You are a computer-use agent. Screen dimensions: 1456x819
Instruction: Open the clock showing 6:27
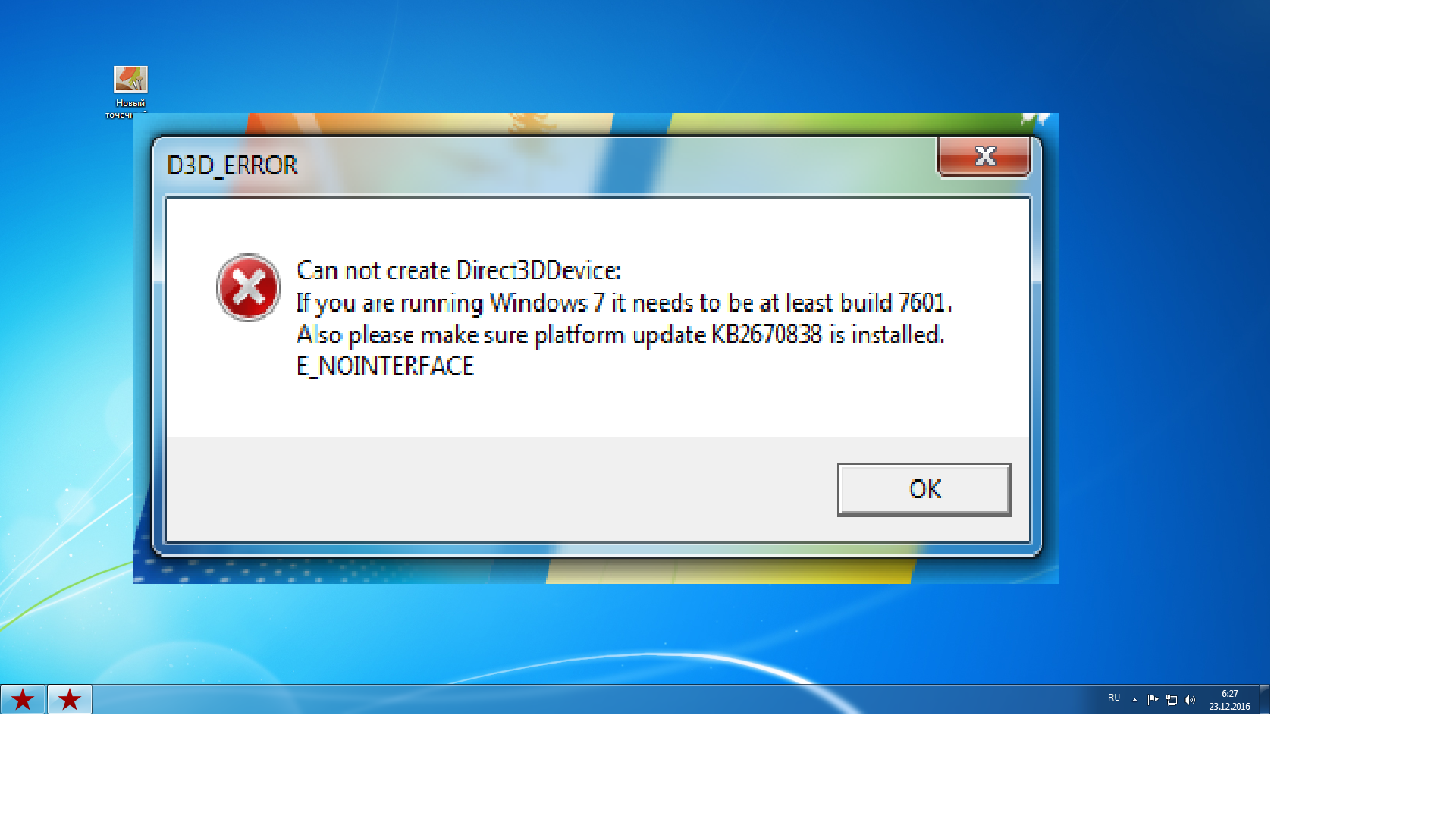click(x=1229, y=694)
